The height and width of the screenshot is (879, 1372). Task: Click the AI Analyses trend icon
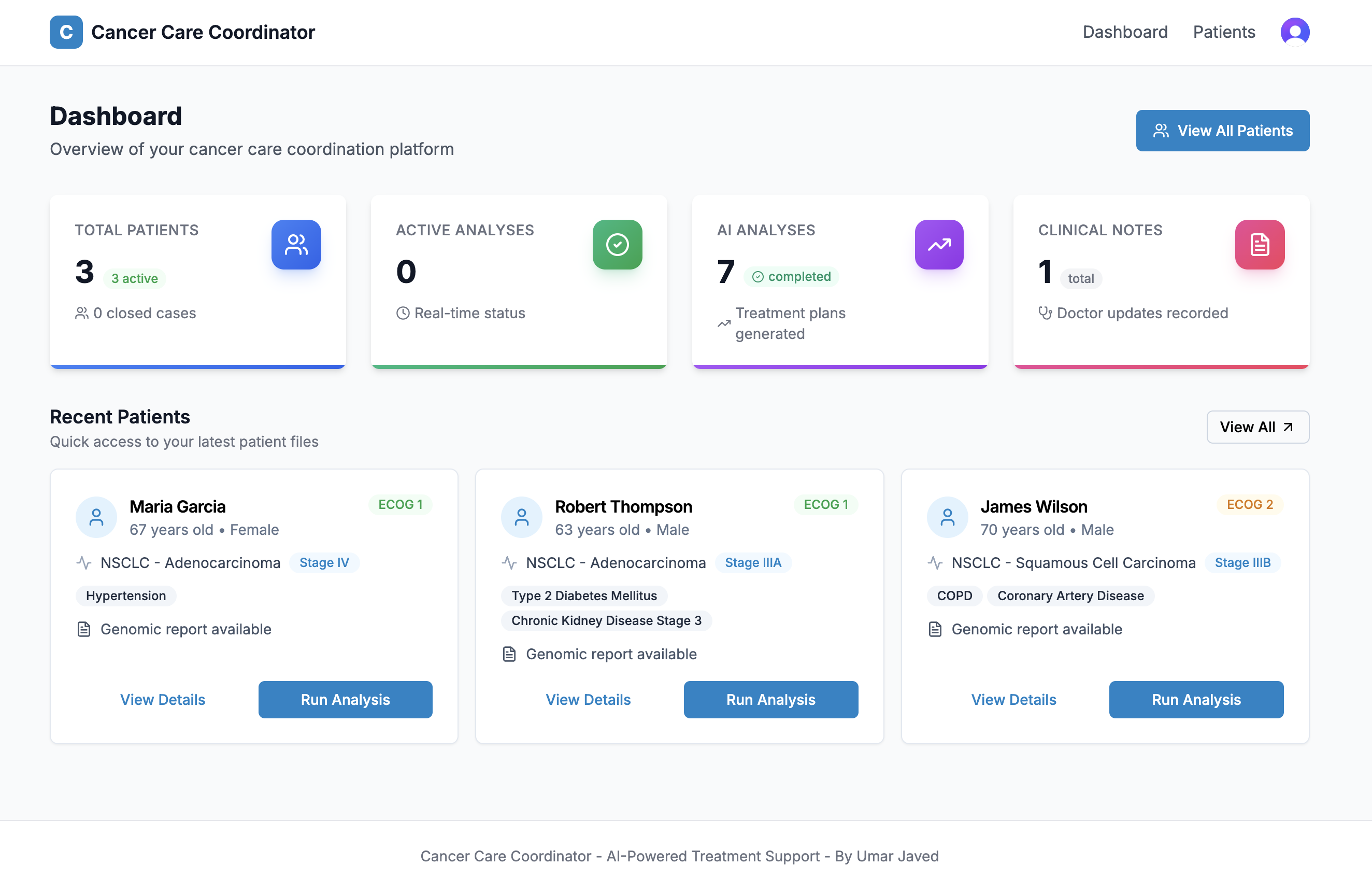[939, 244]
